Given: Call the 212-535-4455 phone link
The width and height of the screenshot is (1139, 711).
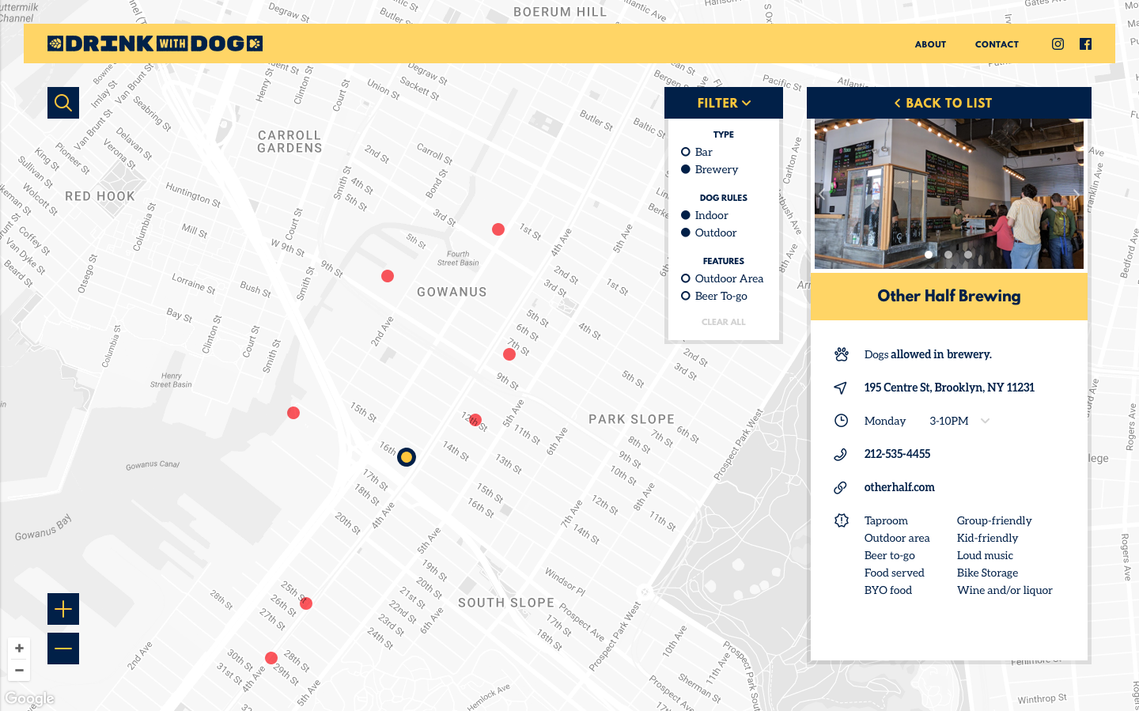Looking at the screenshot, I should [x=897, y=454].
